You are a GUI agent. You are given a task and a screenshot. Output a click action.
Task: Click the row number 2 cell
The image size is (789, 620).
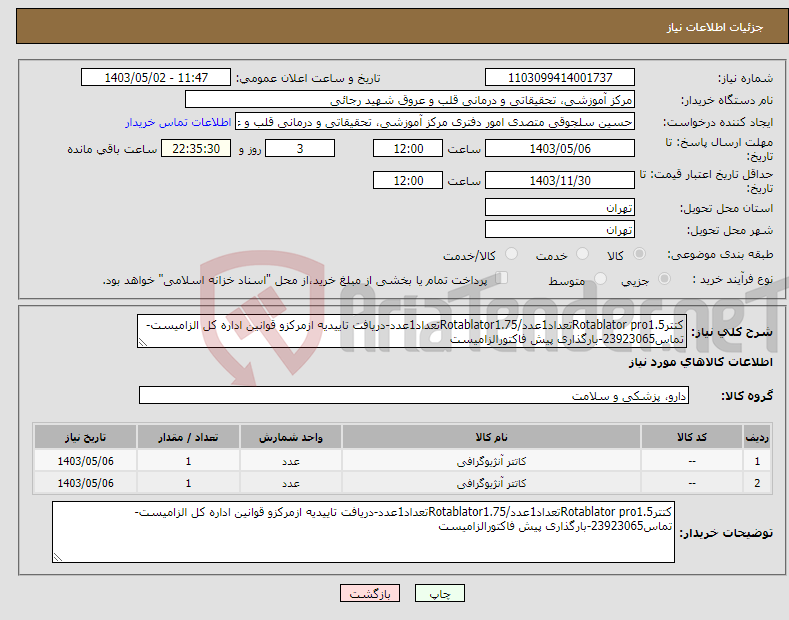click(x=757, y=483)
